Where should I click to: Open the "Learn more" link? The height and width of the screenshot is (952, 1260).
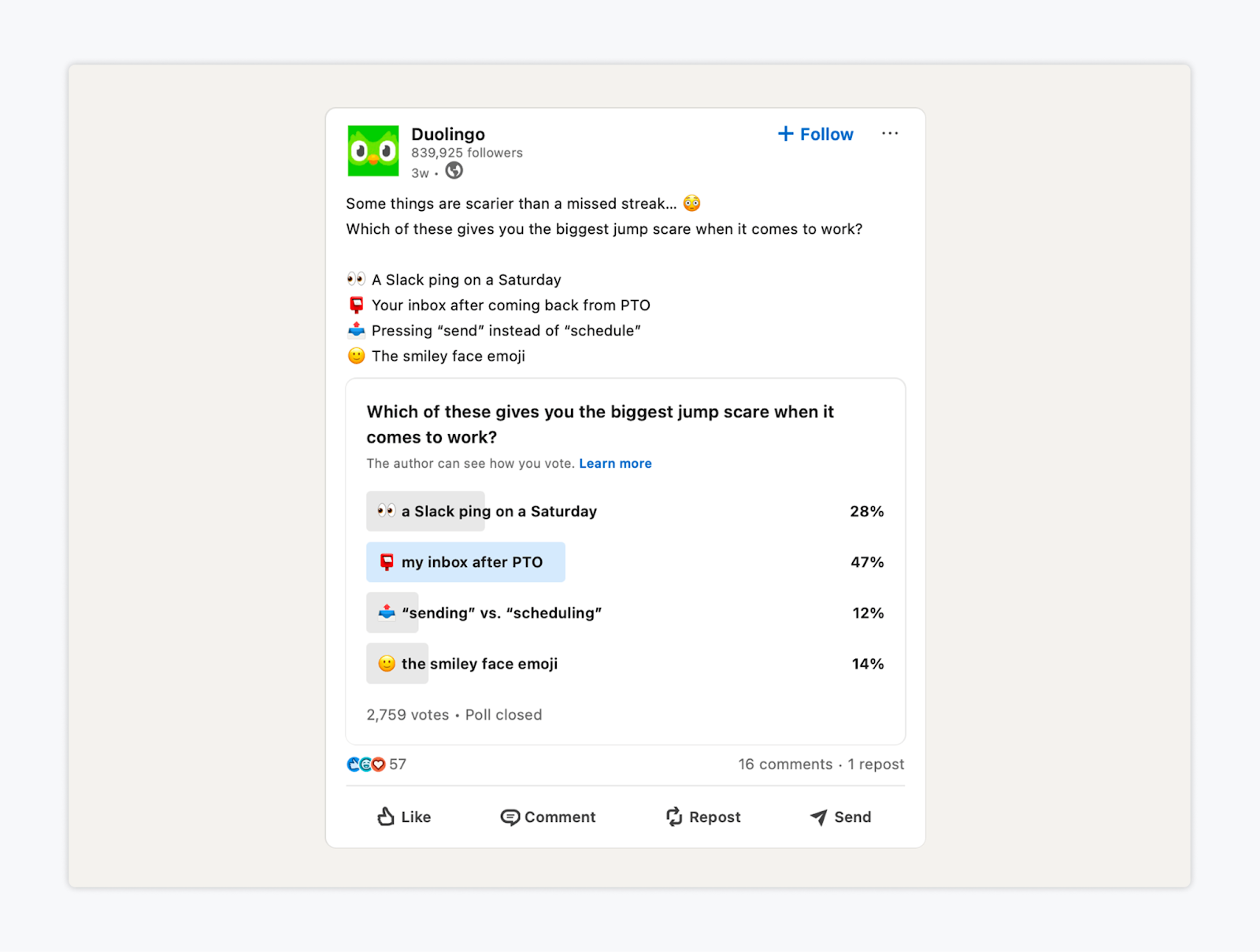tap(615, 463)
